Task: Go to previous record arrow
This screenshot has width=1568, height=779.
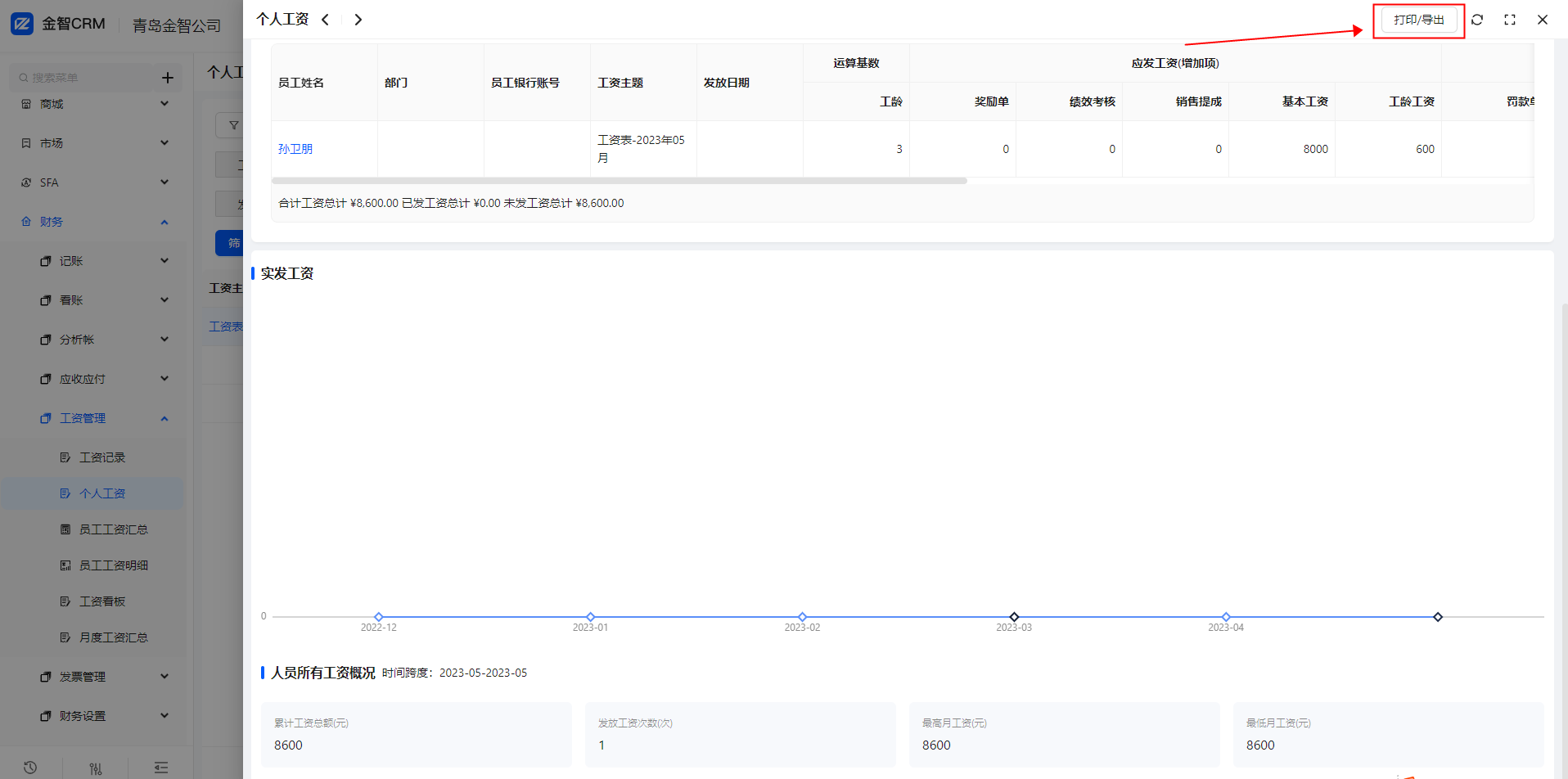Action: (325, 20)
